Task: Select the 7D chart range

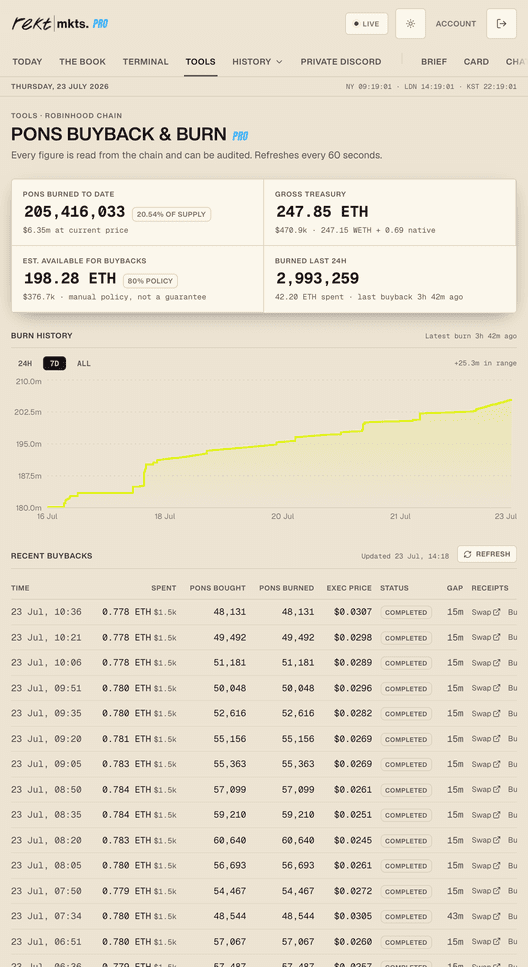Action: coord(54,363)
